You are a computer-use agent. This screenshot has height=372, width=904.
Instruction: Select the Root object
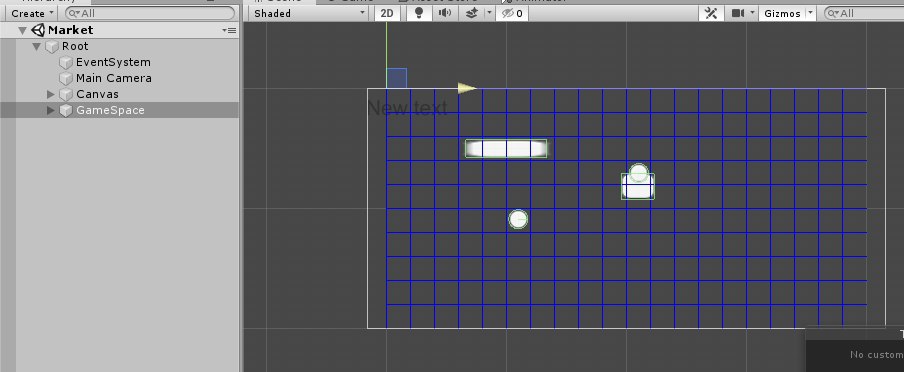(75, 46)
